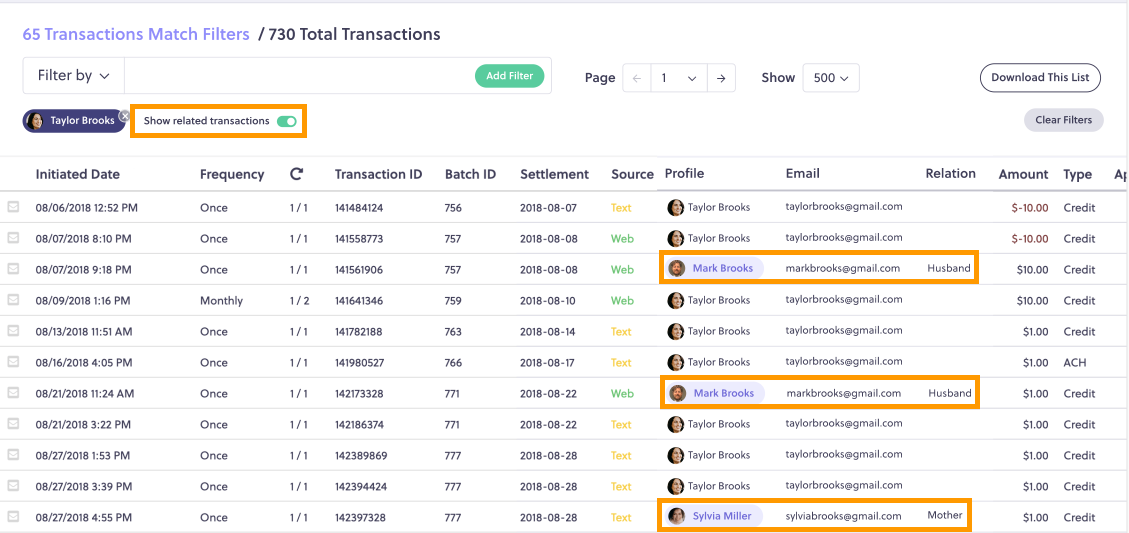Click Web source in transaction 141558773 row
The height and width of the screenshot is (533, 1129).
622,238
